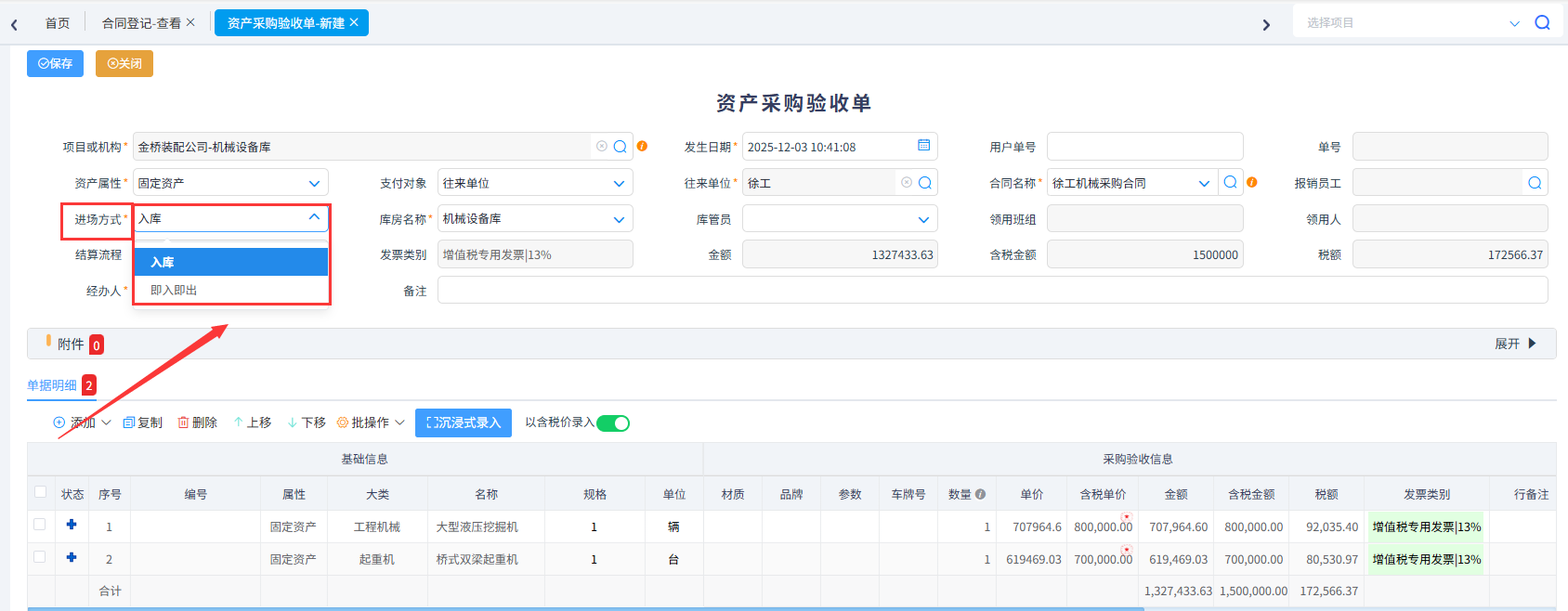Click the 保存 button
The width and height of the screenshot is (1568, 611).
pos(55,63)
